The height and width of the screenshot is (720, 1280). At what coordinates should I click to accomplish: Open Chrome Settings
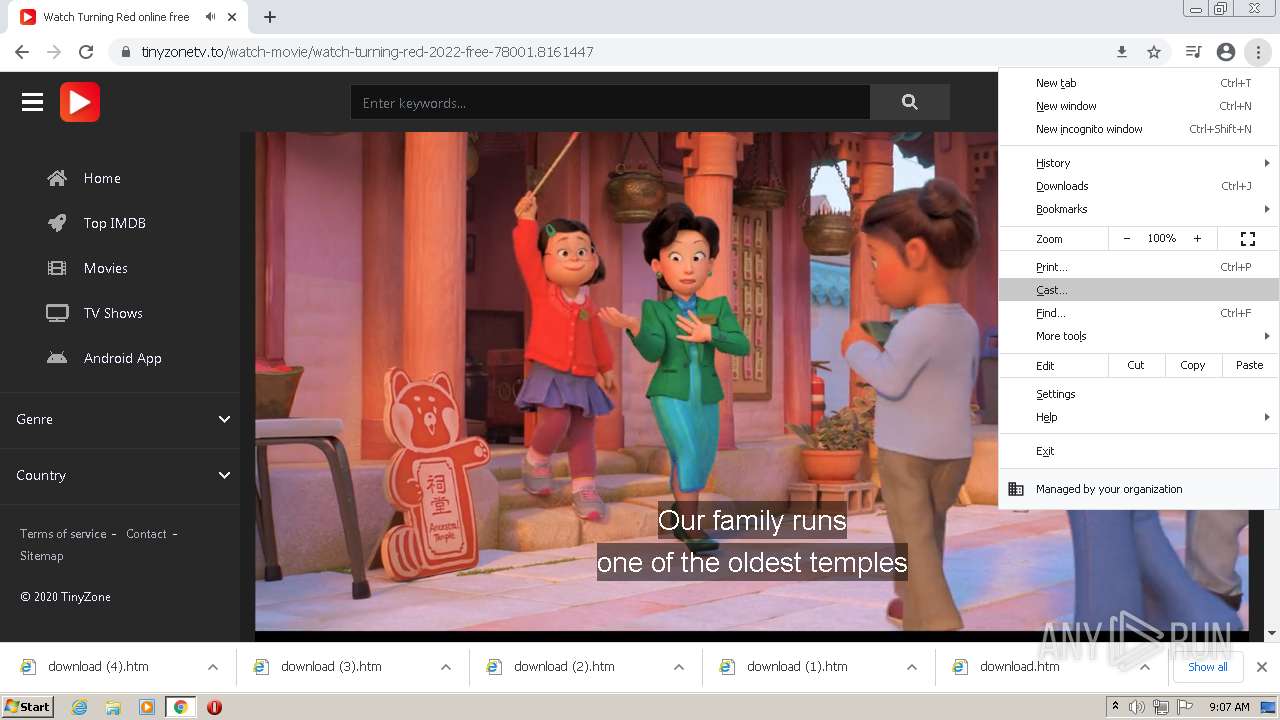coord(1139,394)
